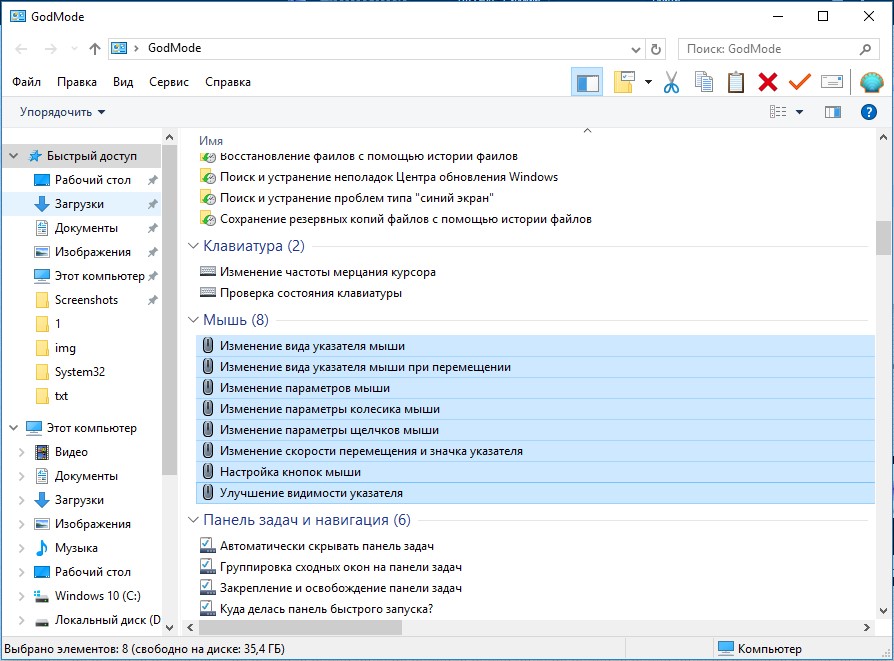Select Настройка кнопок мыши item
Image resolution: width=894 pixels, height=661 pixels.
(x=535, y=472)
